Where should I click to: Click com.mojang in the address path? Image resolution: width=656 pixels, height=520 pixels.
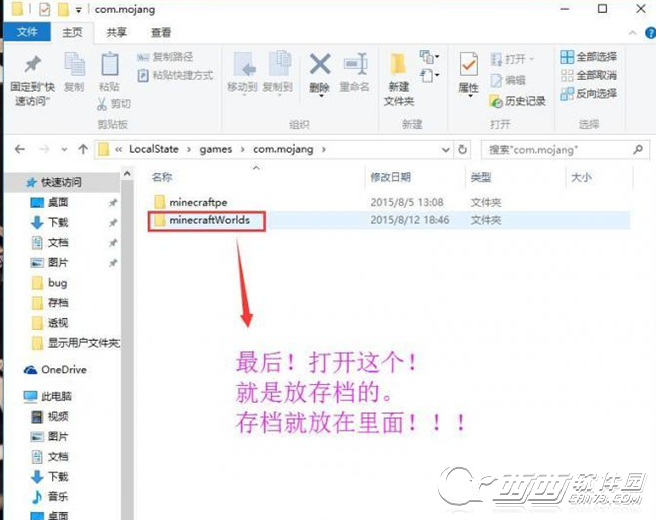point(283,149)
